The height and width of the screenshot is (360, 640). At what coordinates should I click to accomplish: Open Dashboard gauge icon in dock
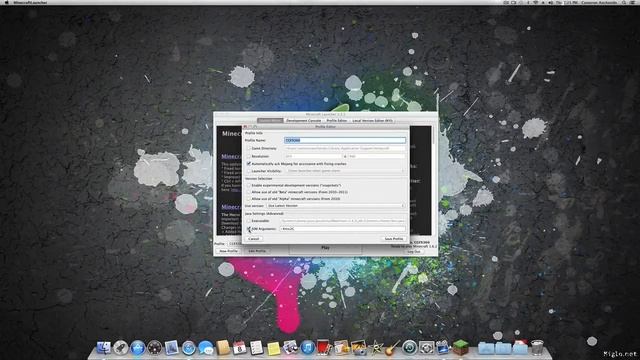coord(155,348)
